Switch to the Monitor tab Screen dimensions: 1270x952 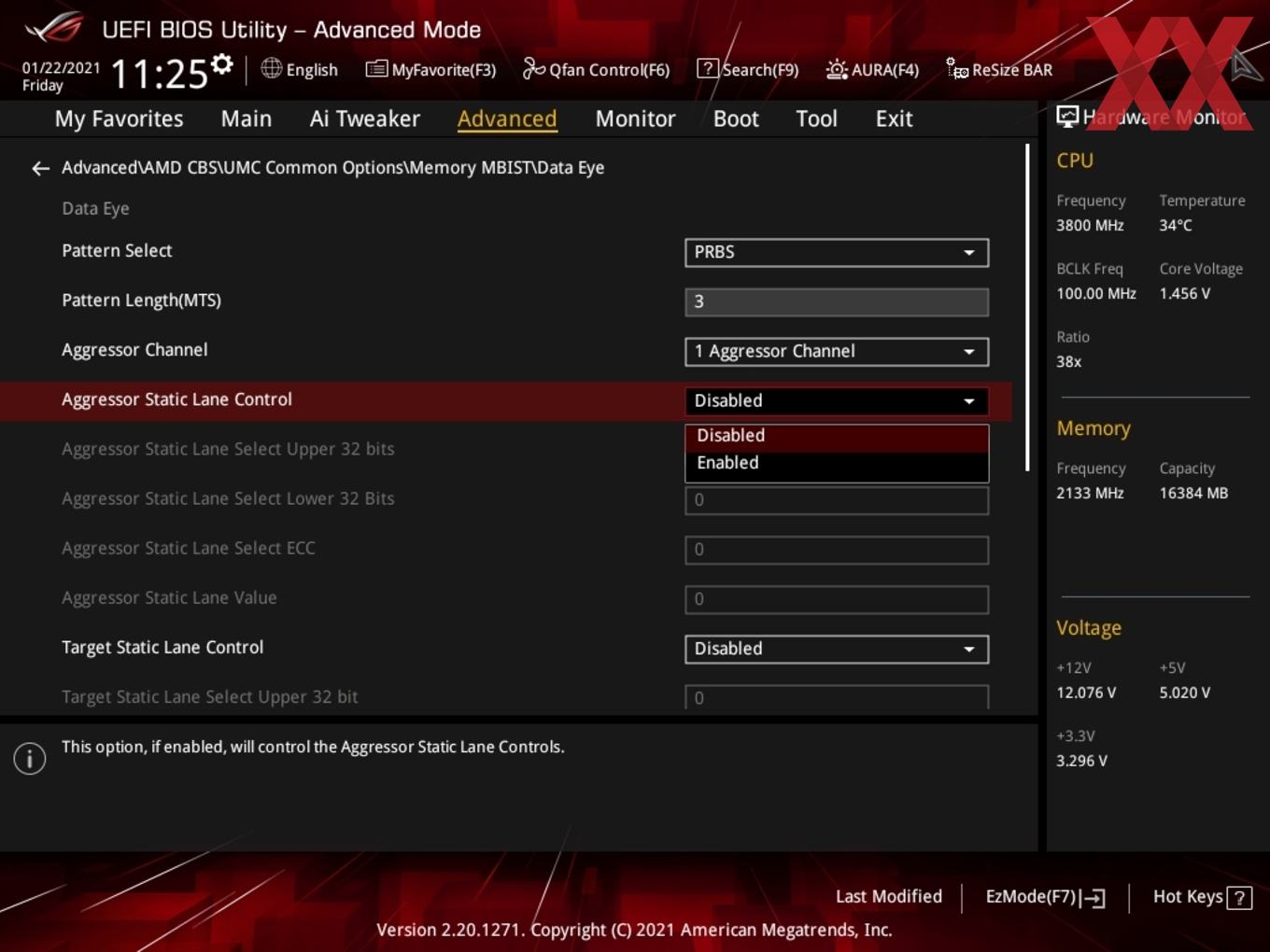click(635, 119)
